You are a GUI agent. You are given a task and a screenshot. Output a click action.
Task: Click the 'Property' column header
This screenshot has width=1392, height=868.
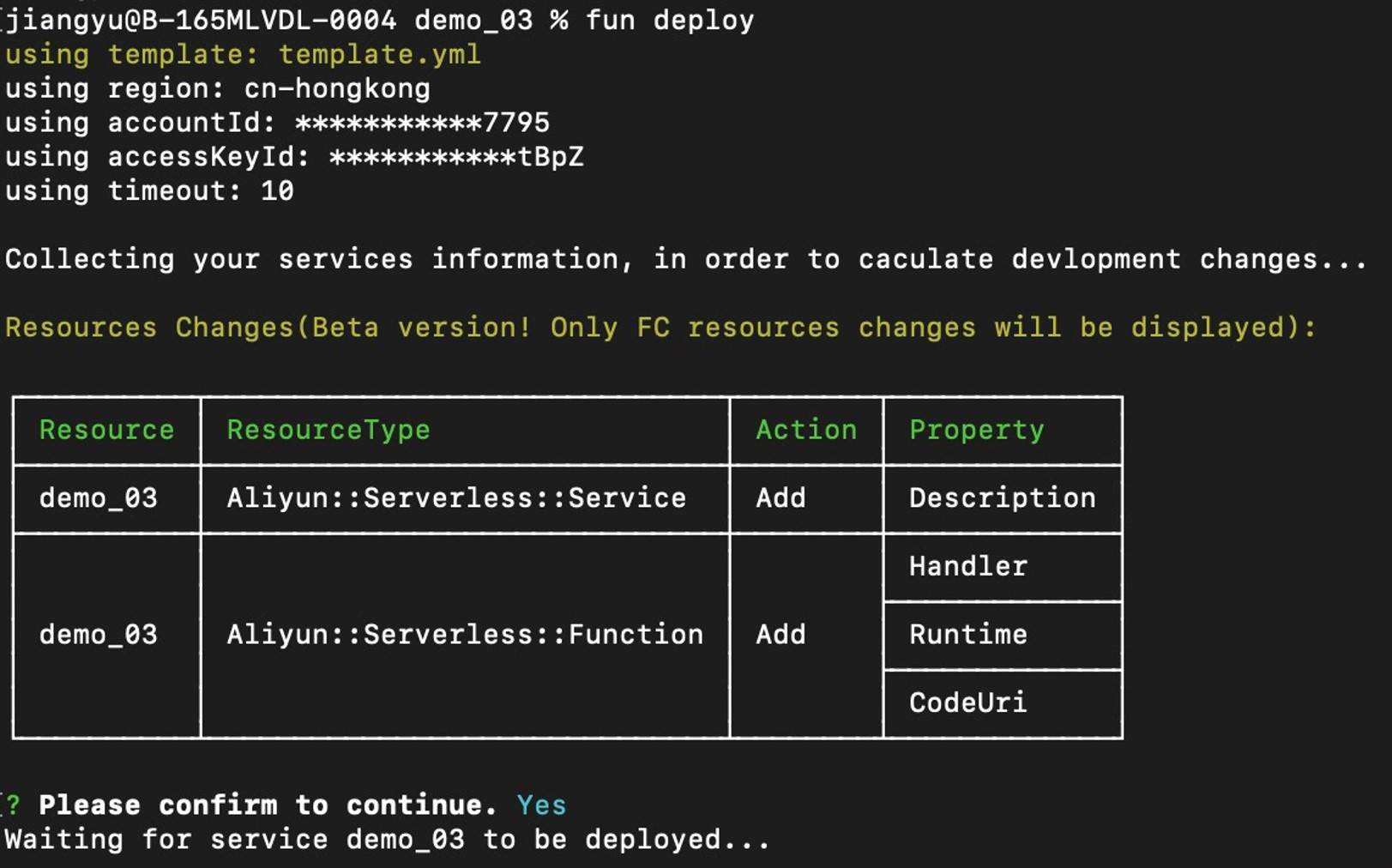tap(976, 430)
